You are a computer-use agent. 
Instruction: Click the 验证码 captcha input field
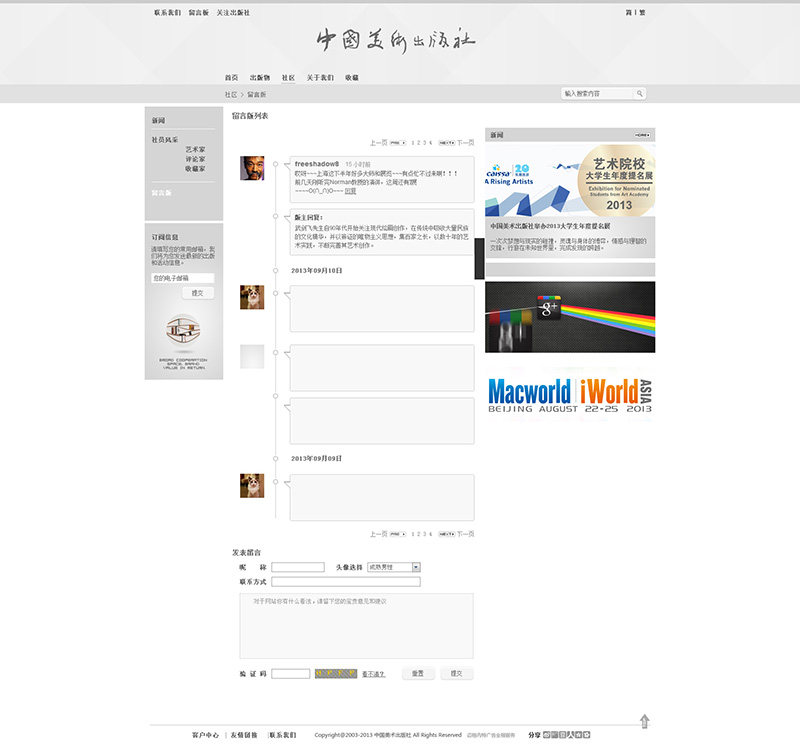click(x=291, y=674)
